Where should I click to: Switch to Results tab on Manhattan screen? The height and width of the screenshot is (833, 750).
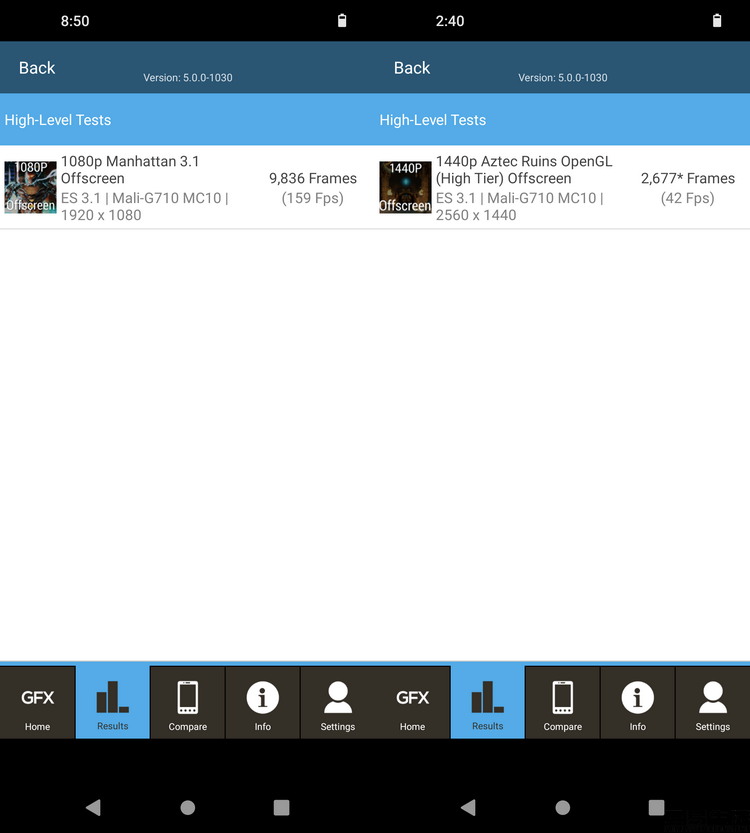click(x=113, y=703)
